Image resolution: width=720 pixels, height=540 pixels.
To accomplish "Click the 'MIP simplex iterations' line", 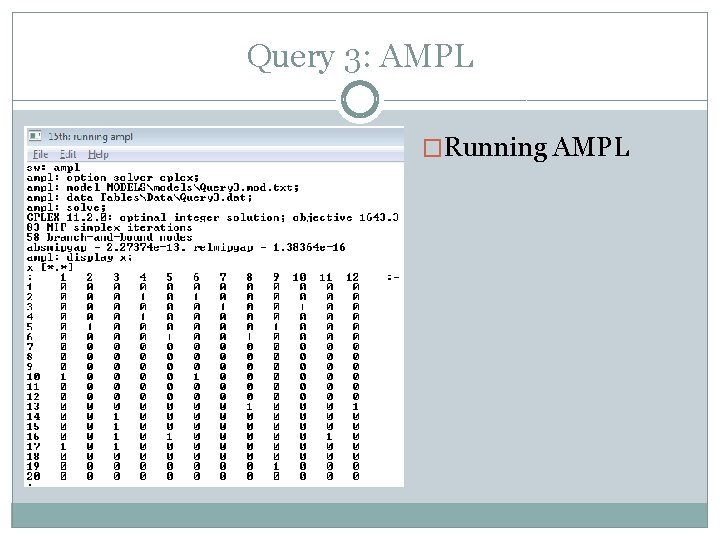I will pyautogui.click(x=109, y=228).
